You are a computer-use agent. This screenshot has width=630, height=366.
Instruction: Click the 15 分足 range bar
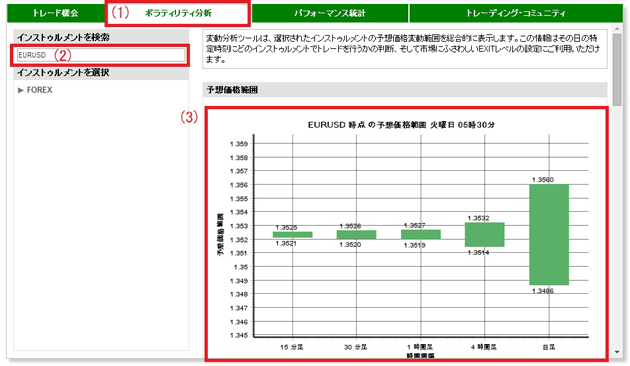292,235
